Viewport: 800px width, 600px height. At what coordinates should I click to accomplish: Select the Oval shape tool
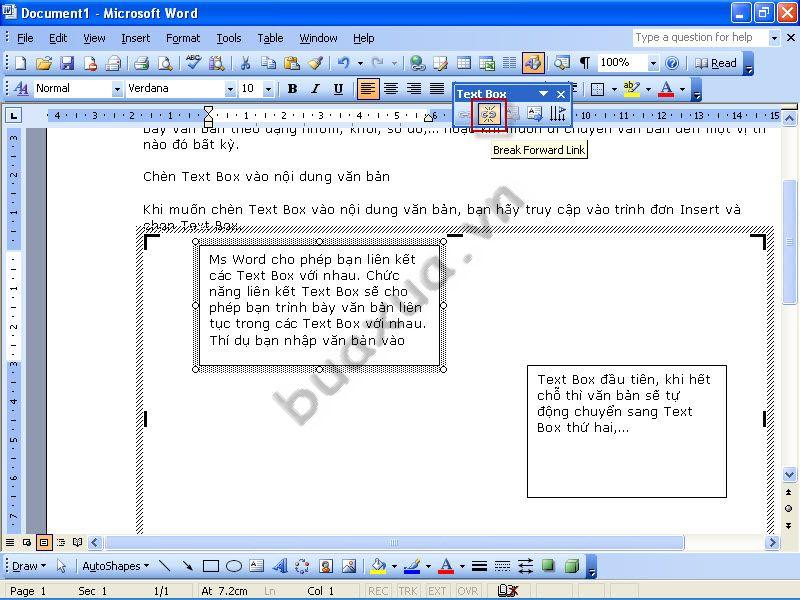pyautogui.click(x=234, y=566)
